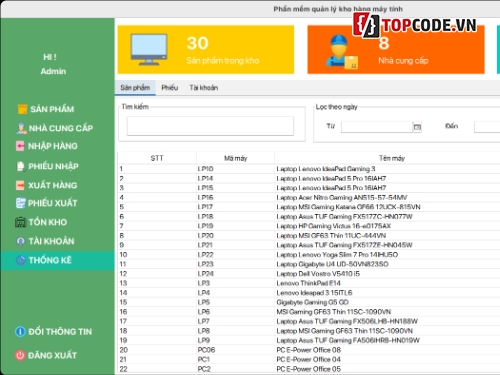The image size is (500, 375).
Task: Select row Laptop MSI Gaming GF63 Thin 11SC-1090VN
Action: point(309,331)
